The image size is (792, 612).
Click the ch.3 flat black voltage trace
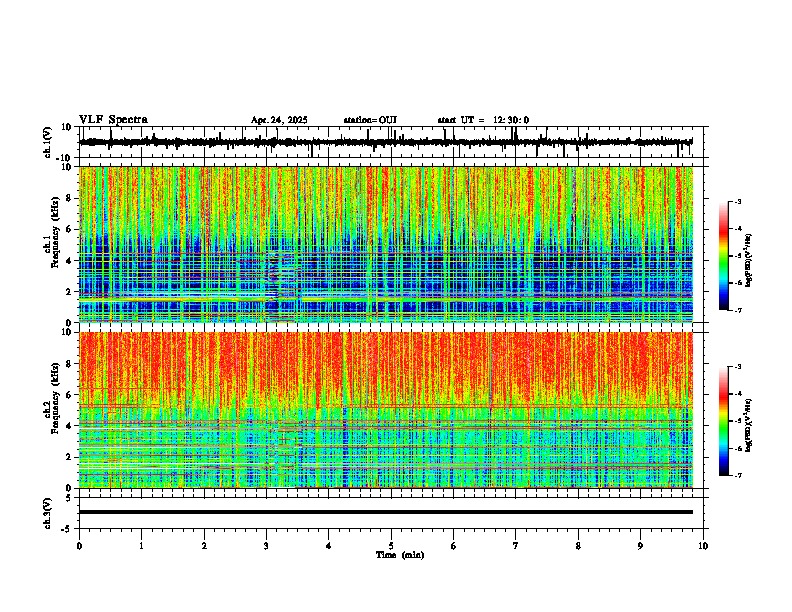click(x=386, y=512)
